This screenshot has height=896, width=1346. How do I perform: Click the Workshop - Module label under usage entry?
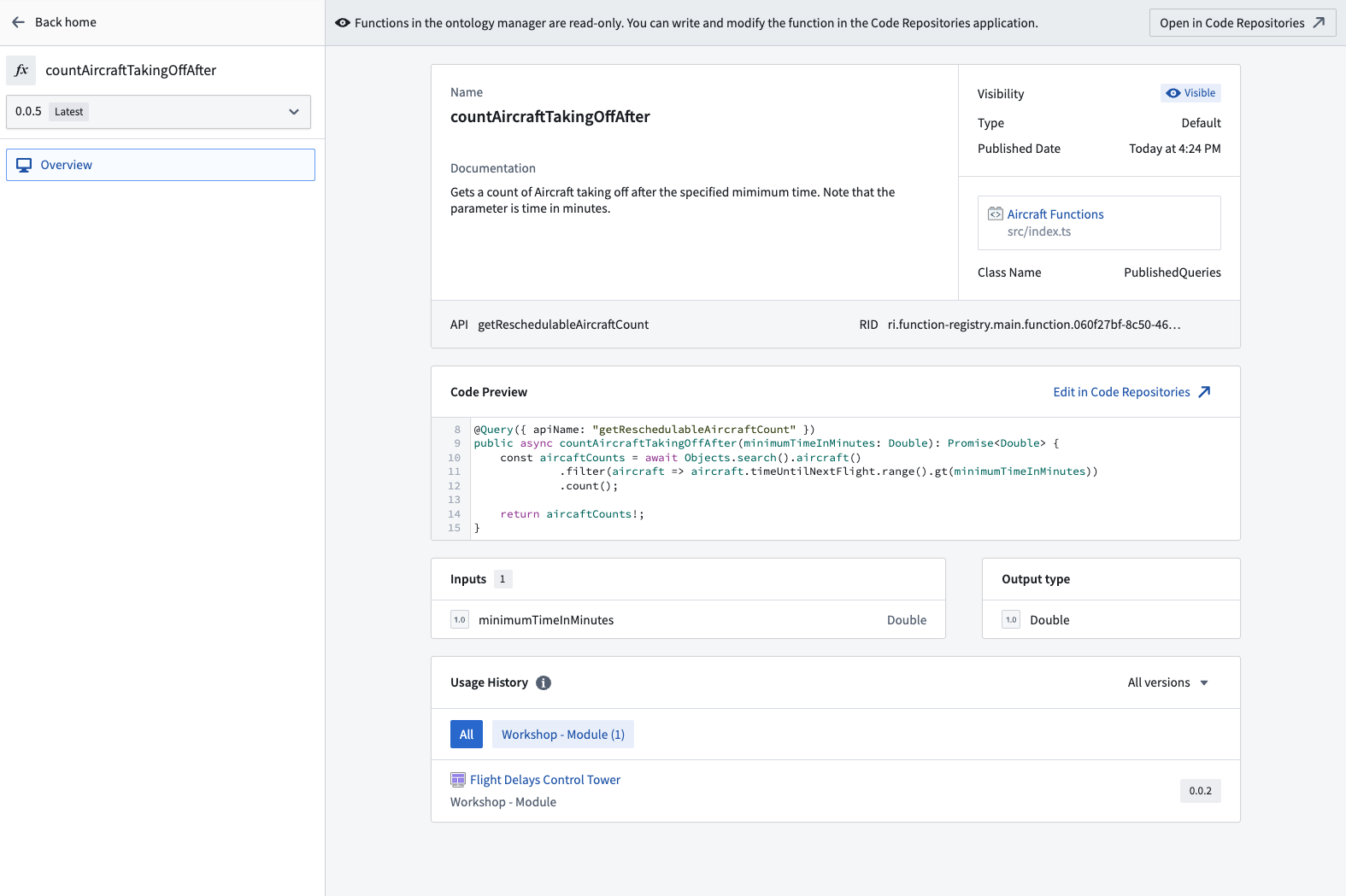503,802
